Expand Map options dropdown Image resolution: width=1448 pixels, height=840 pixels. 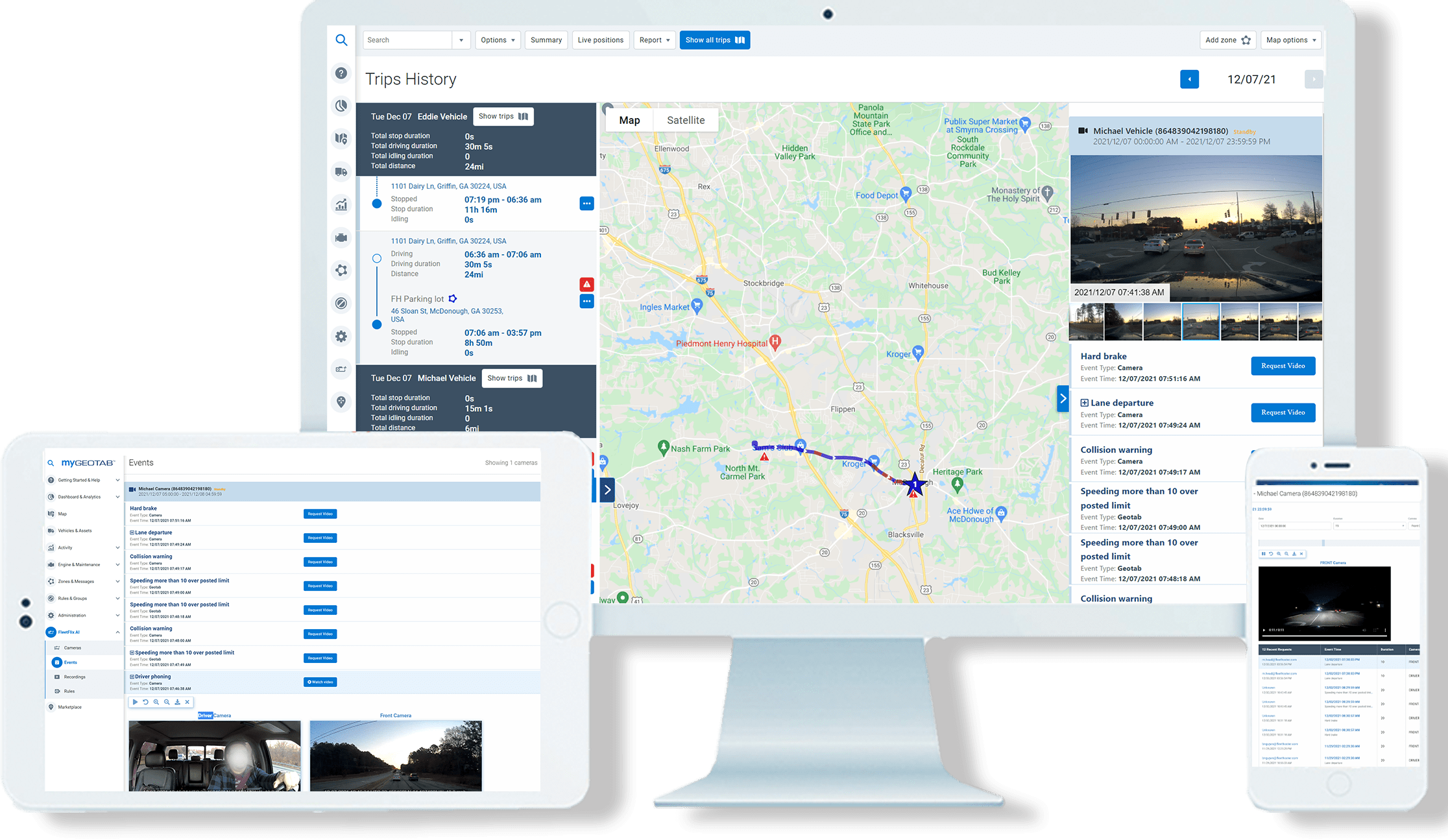(x=1291, y=40)
